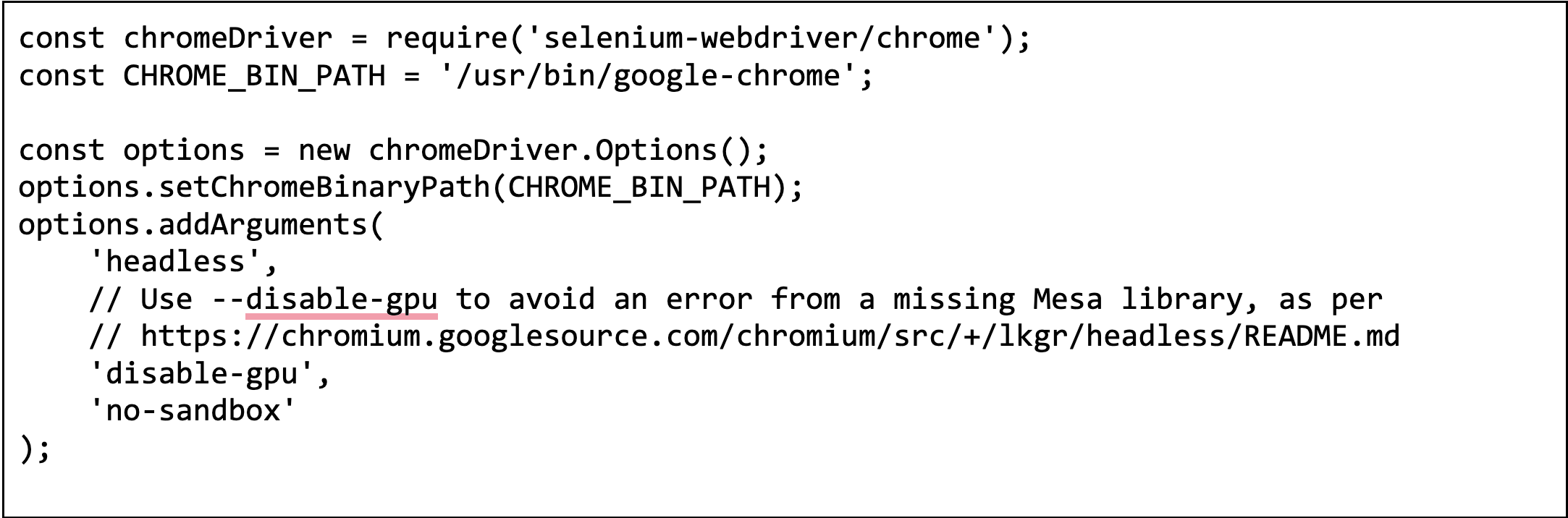This screenshot has width=1568, height=518.
Task: Click the word Mesa in the comment
Action: point(1068,300)
